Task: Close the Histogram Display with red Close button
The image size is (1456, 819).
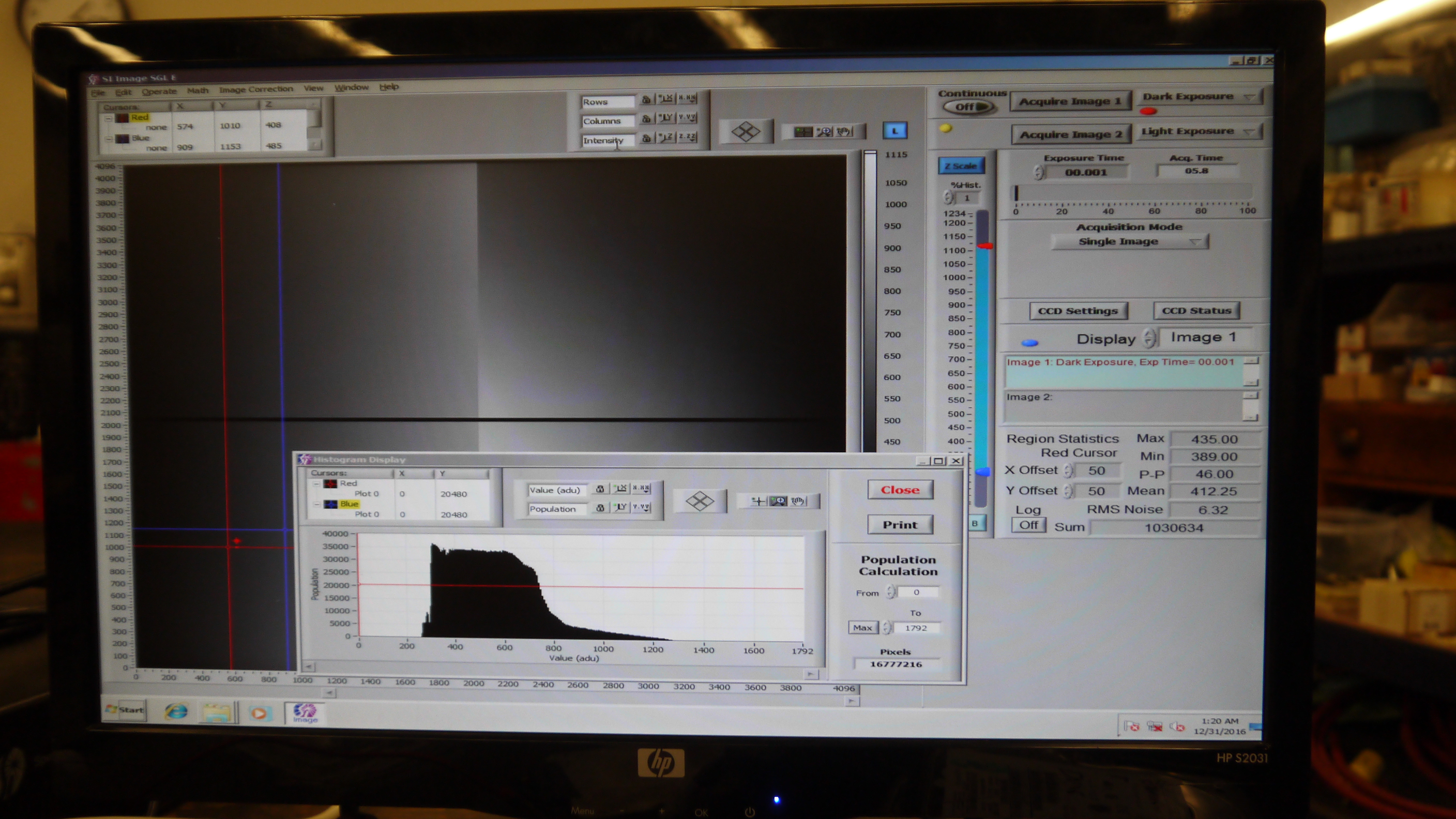Action: coord(900,490)
